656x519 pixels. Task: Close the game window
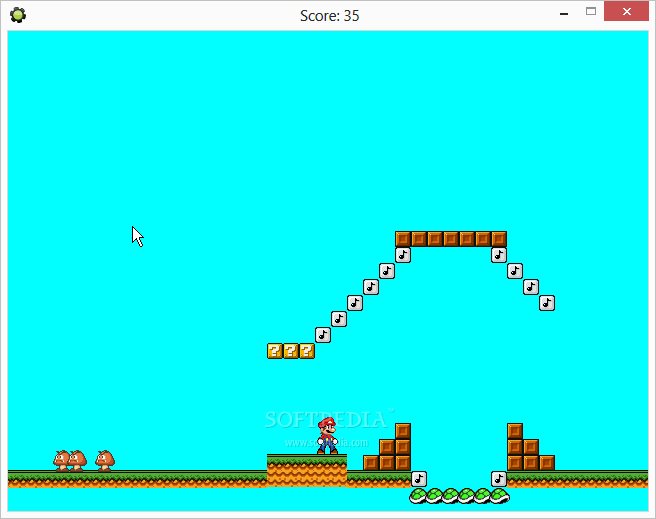click(x=626, y=12)
